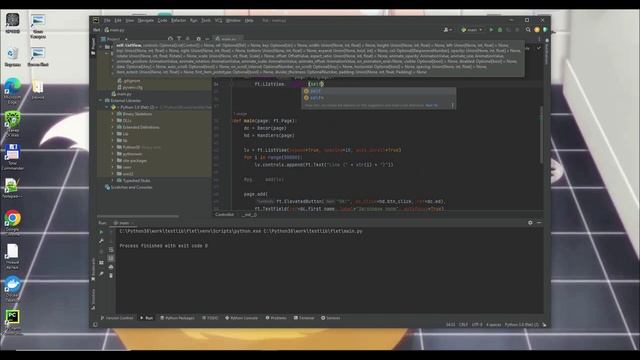The image size is (640, 360).
Task: Expand the Typeshed Stubs folder
Action: (113, 180)
